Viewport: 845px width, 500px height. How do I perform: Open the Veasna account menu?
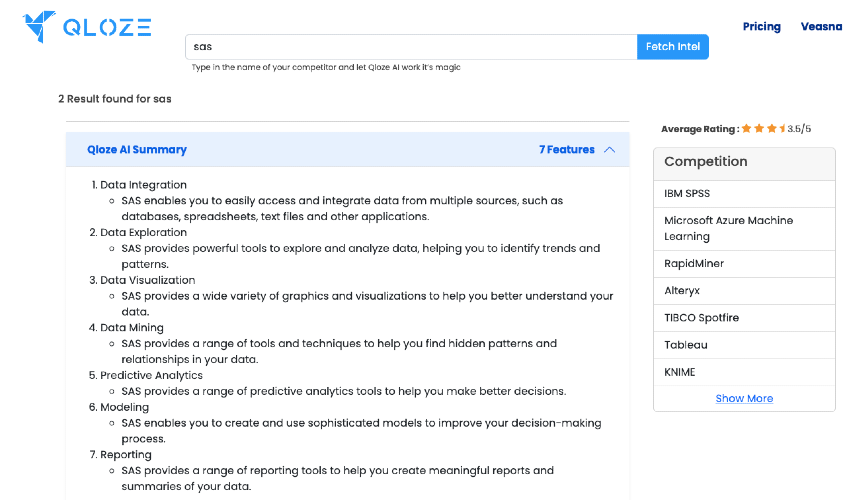point(821,26)
